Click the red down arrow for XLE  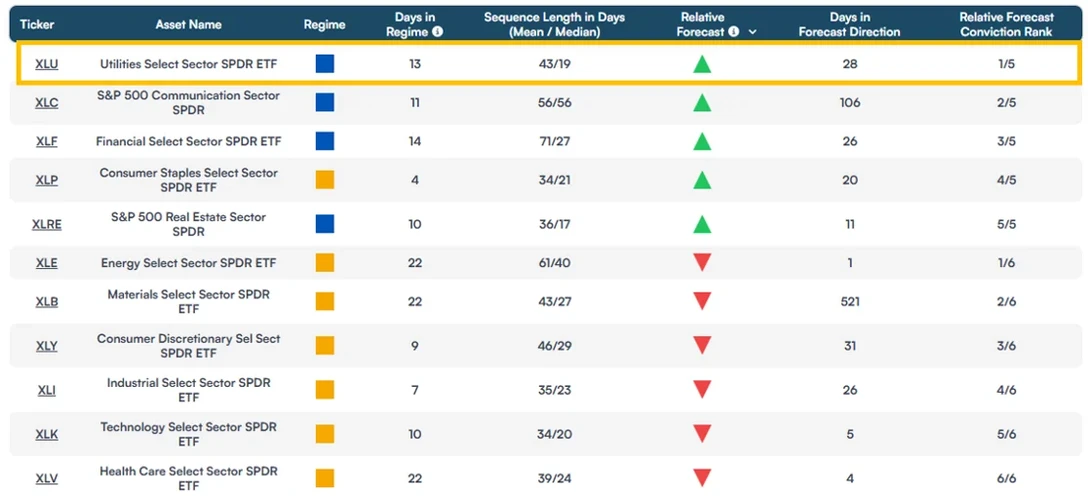(x=702, y=262)
